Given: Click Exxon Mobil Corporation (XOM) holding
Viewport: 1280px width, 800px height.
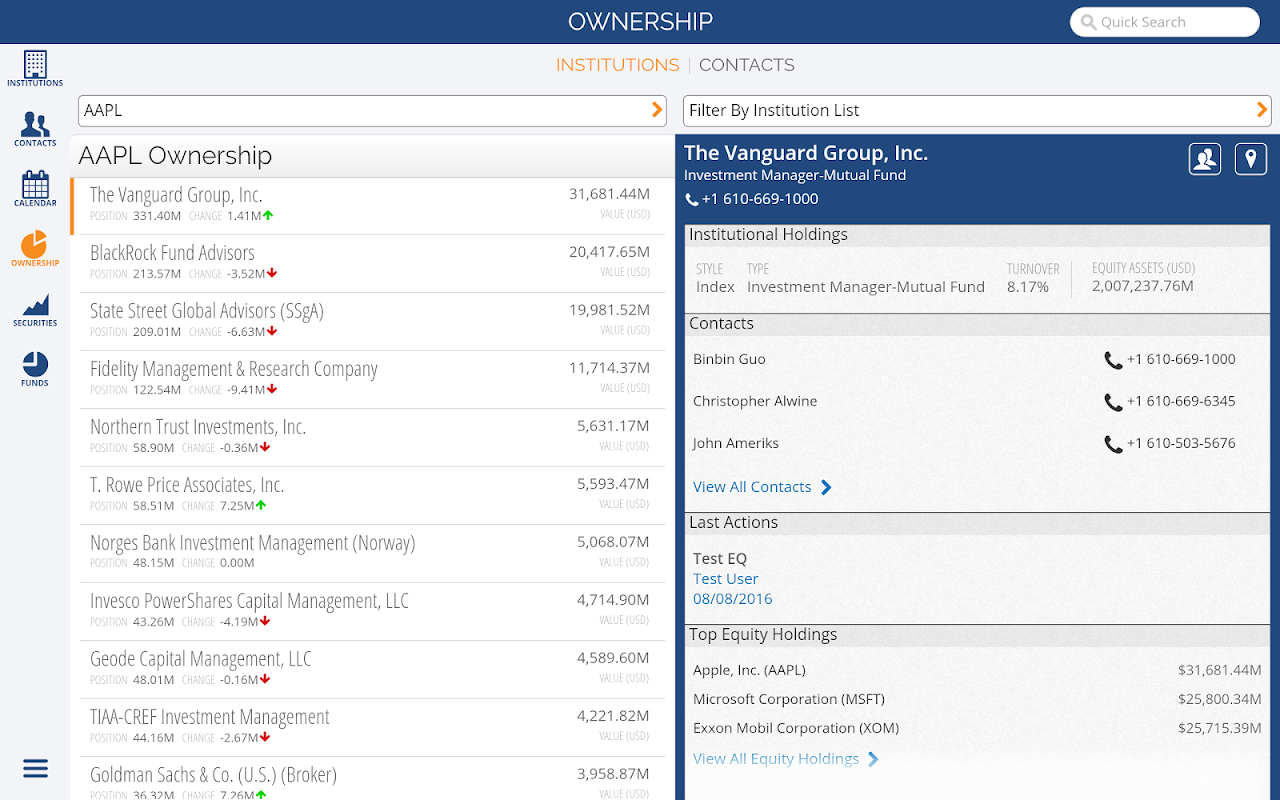Looking at the screenshot, I should (x=796, y=728).
